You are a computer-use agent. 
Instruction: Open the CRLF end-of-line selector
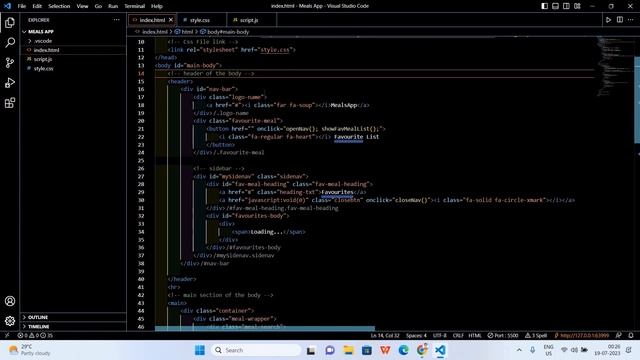tap(458, 336)
